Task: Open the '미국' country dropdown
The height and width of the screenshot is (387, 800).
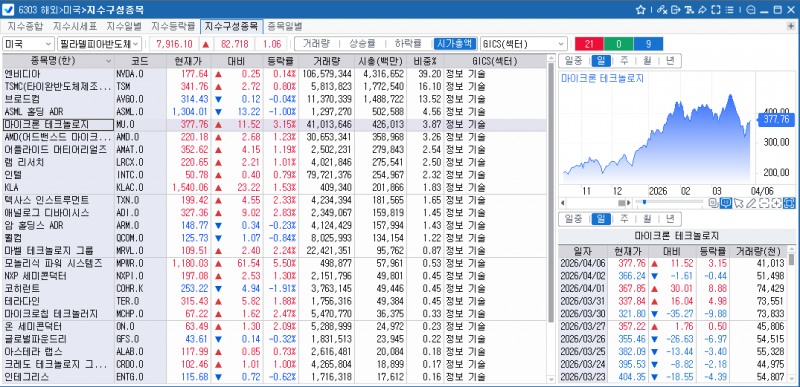Action: pyautogui.click(x=29, y=44)
